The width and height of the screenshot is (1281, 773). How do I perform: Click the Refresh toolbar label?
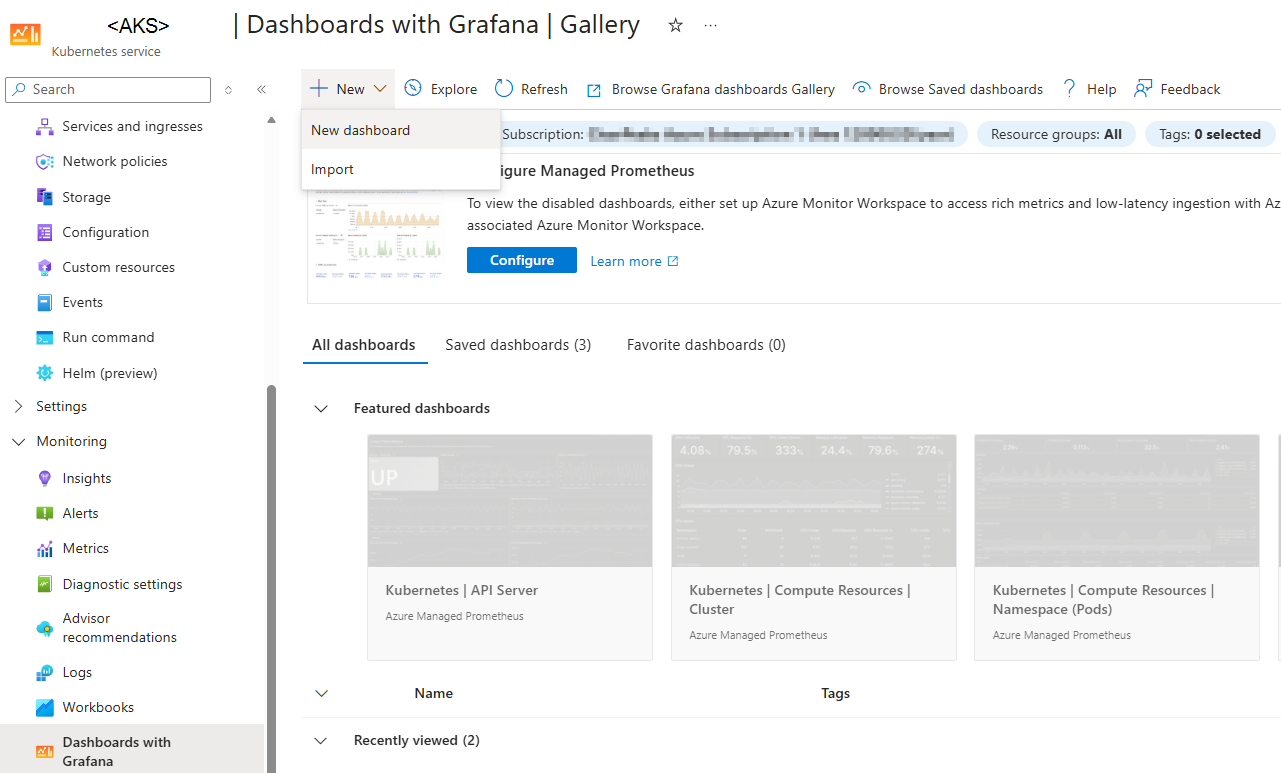[544, 89]
